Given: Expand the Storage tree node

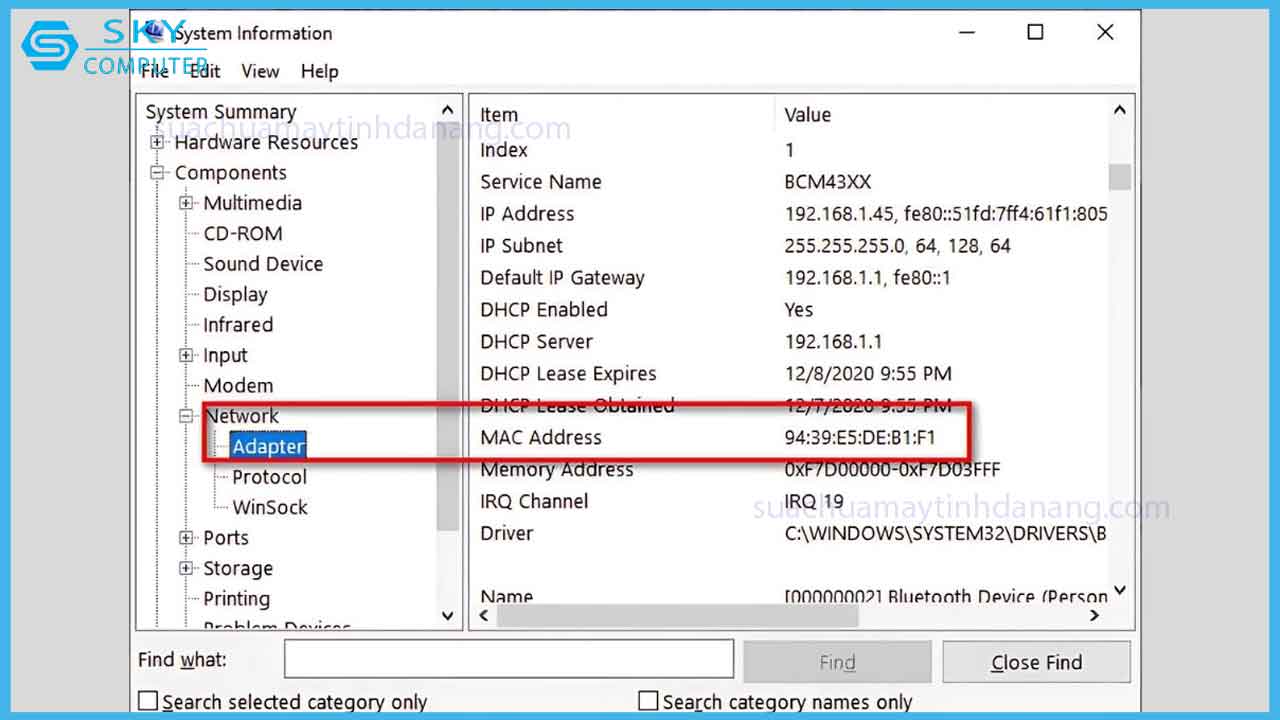Looking at the screenshot, I should coord(186,568).
